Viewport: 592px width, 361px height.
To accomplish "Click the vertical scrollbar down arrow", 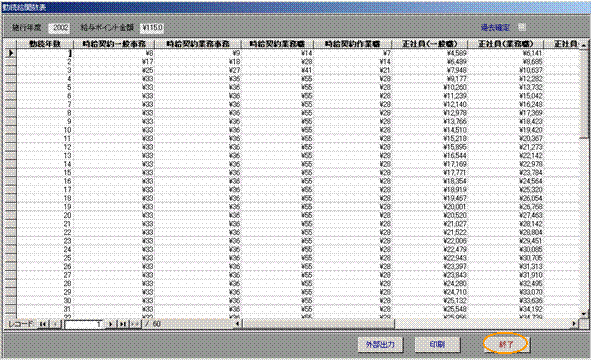I will [584, 314].
